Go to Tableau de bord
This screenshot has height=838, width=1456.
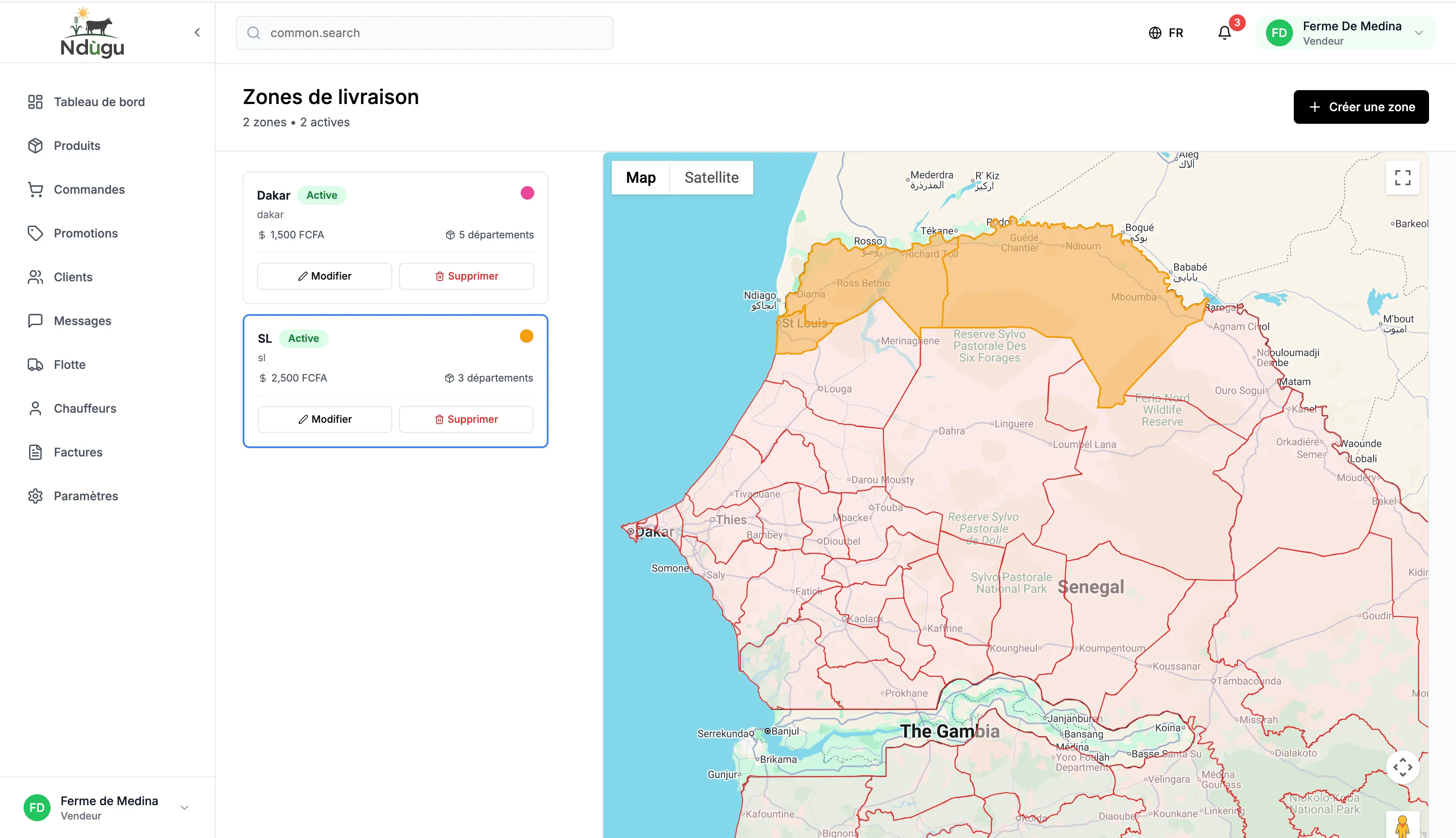[99, 102]
